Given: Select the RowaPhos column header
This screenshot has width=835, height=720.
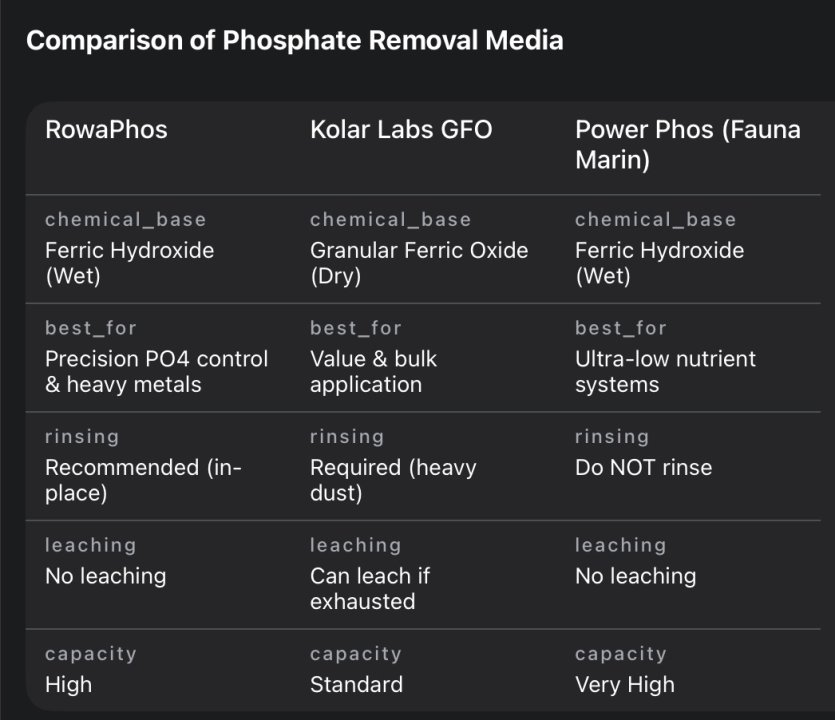Looking at the screenshot, I should click(106, 130).
